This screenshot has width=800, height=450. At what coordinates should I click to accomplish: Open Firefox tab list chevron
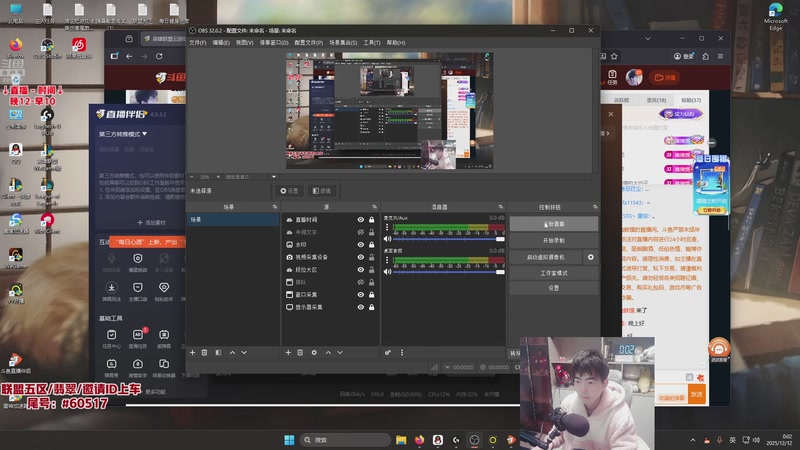(647, 38)
